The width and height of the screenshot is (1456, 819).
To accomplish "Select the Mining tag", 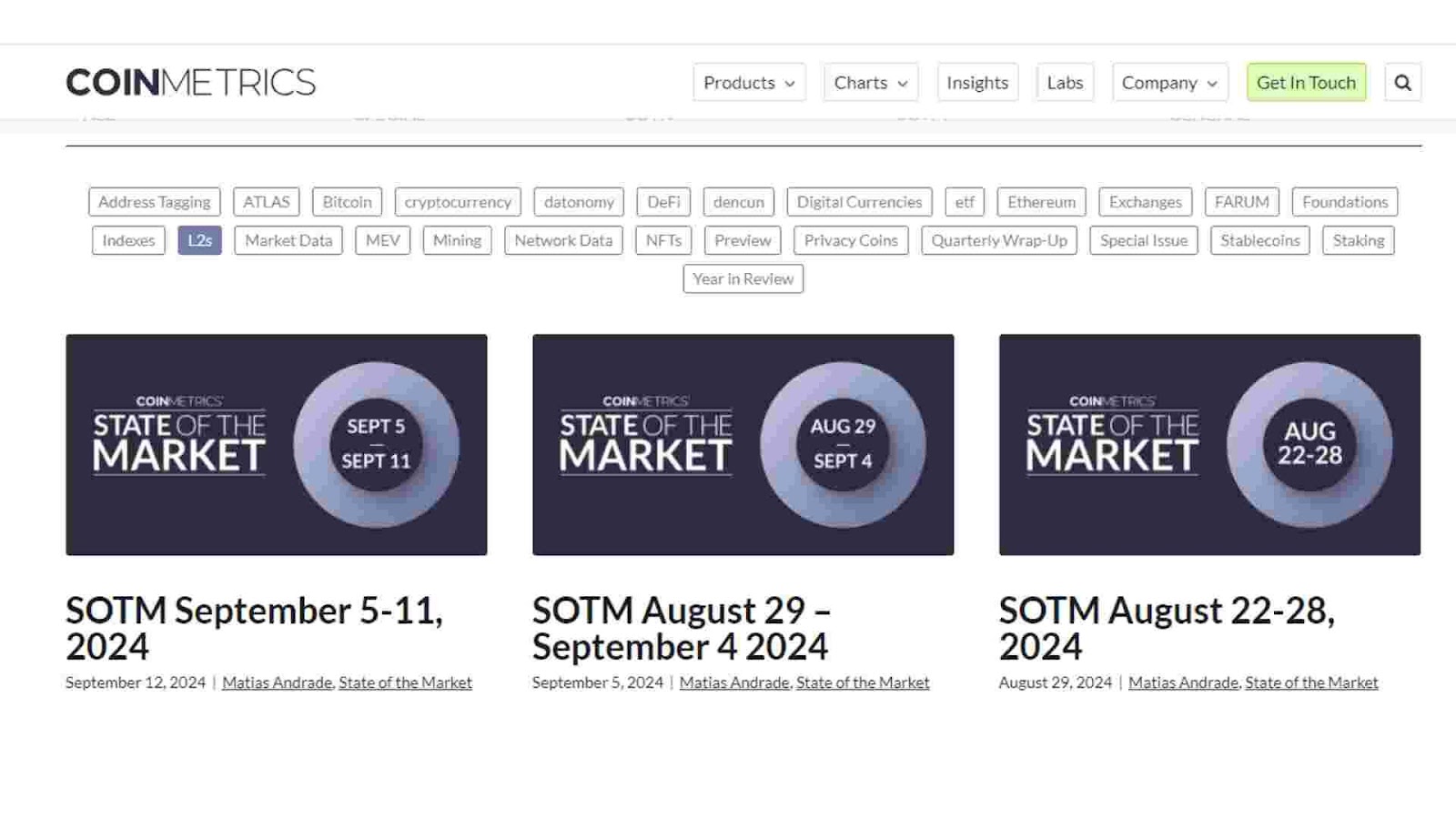I will (x=457, y=240).
